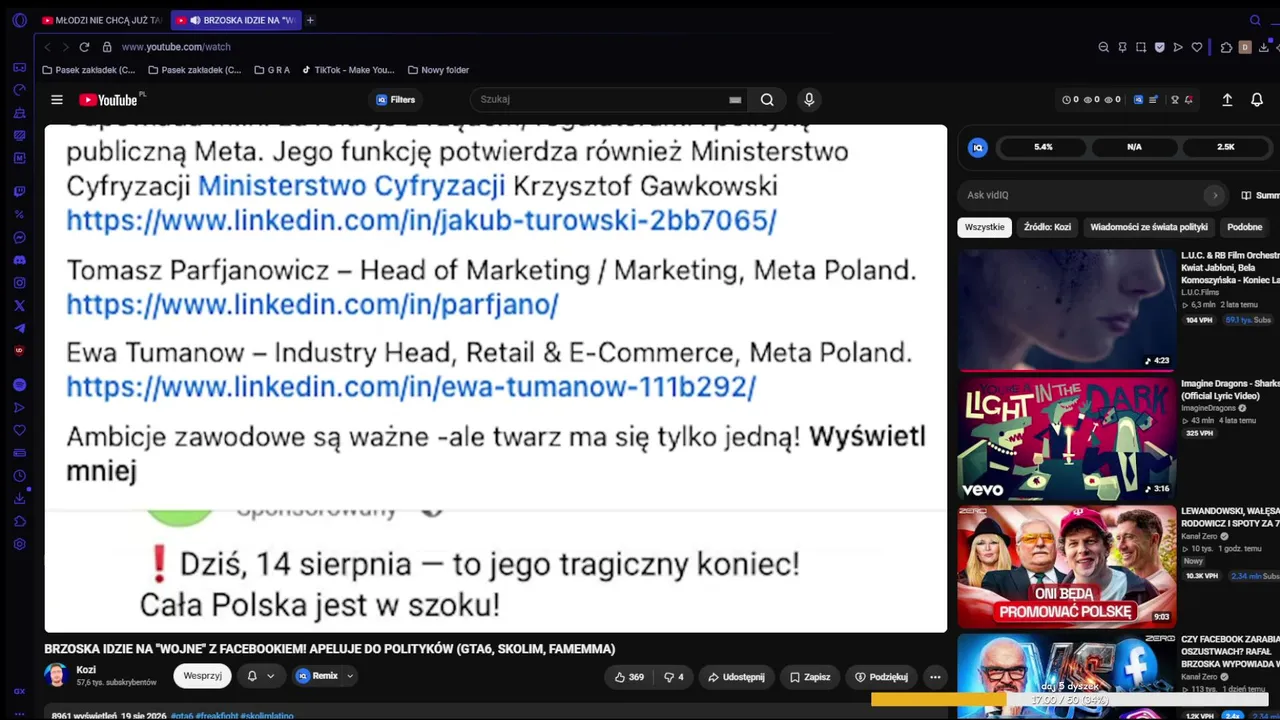1280x720 pixels.
Task: Take a snapshot with the browser toolbar icon
Action: point(1141,47)
